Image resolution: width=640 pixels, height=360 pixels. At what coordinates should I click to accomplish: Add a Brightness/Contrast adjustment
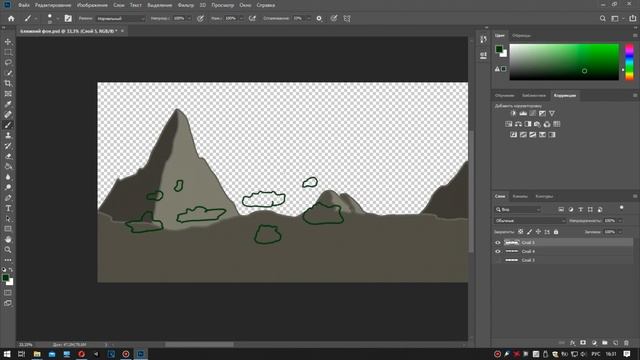[513, 113]
